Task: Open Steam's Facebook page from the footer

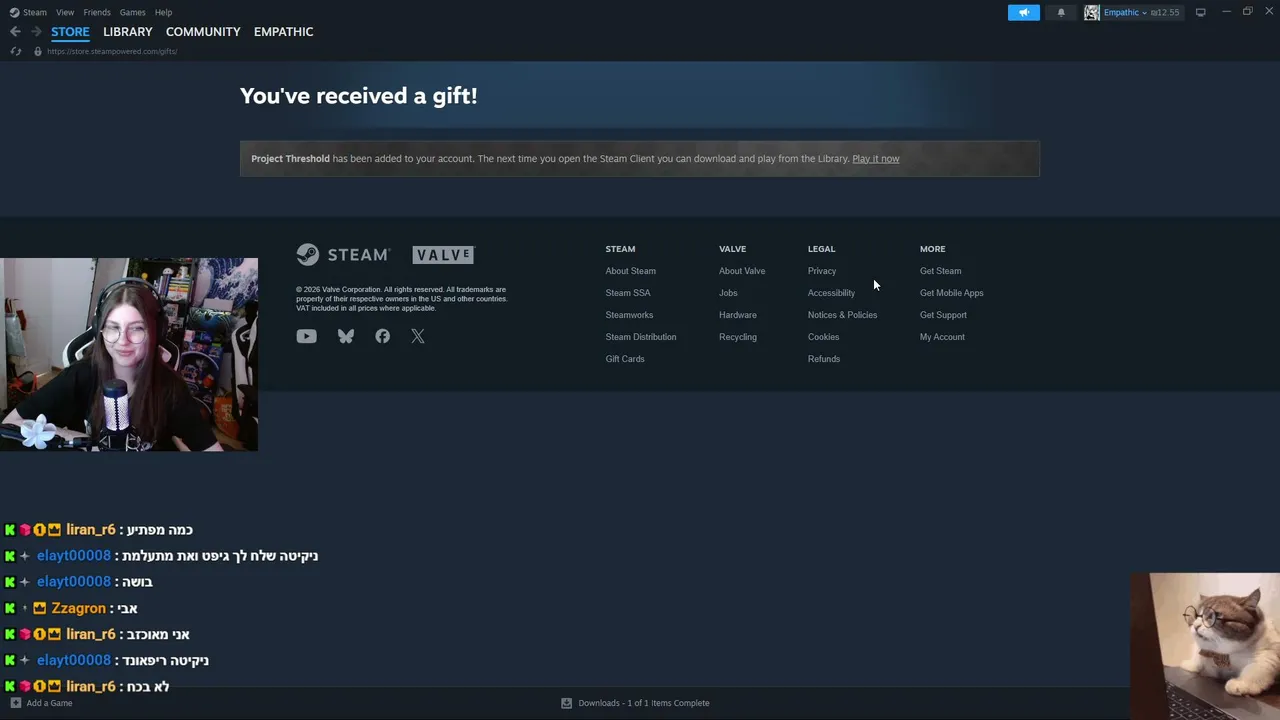Action: click(382, 337)
